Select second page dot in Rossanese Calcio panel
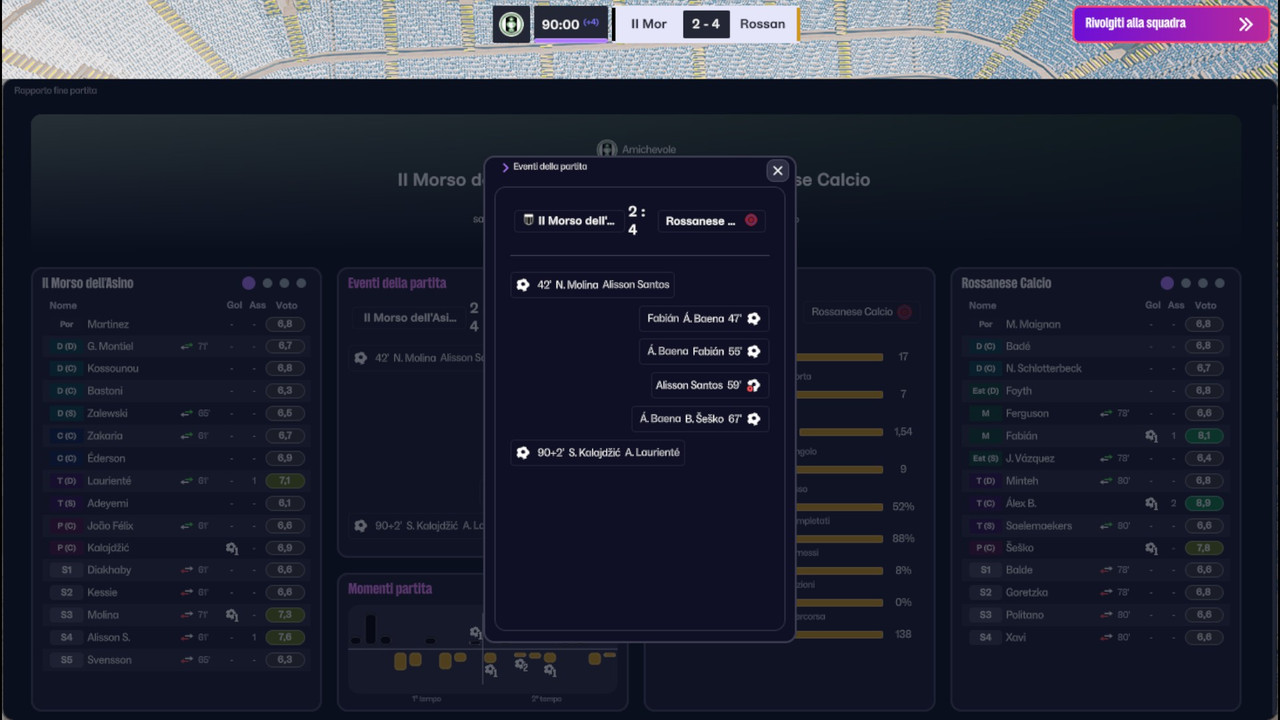The height and width of the screenshot is (720, 1280). coord(1186,283)
